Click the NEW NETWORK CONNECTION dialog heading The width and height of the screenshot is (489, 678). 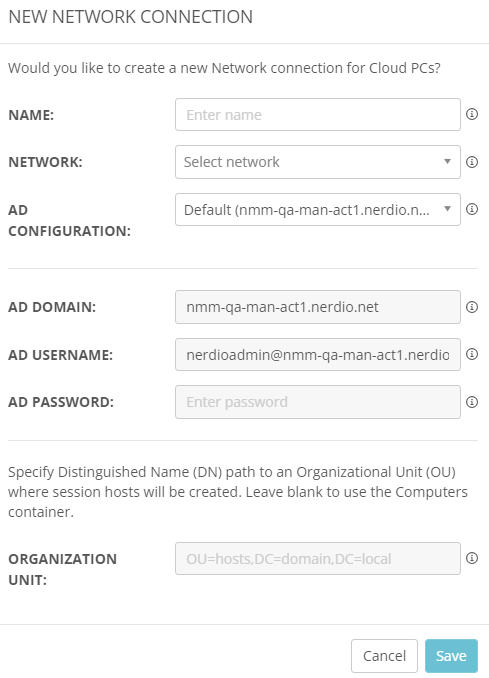pyautogui.click(x=131, y=17)
